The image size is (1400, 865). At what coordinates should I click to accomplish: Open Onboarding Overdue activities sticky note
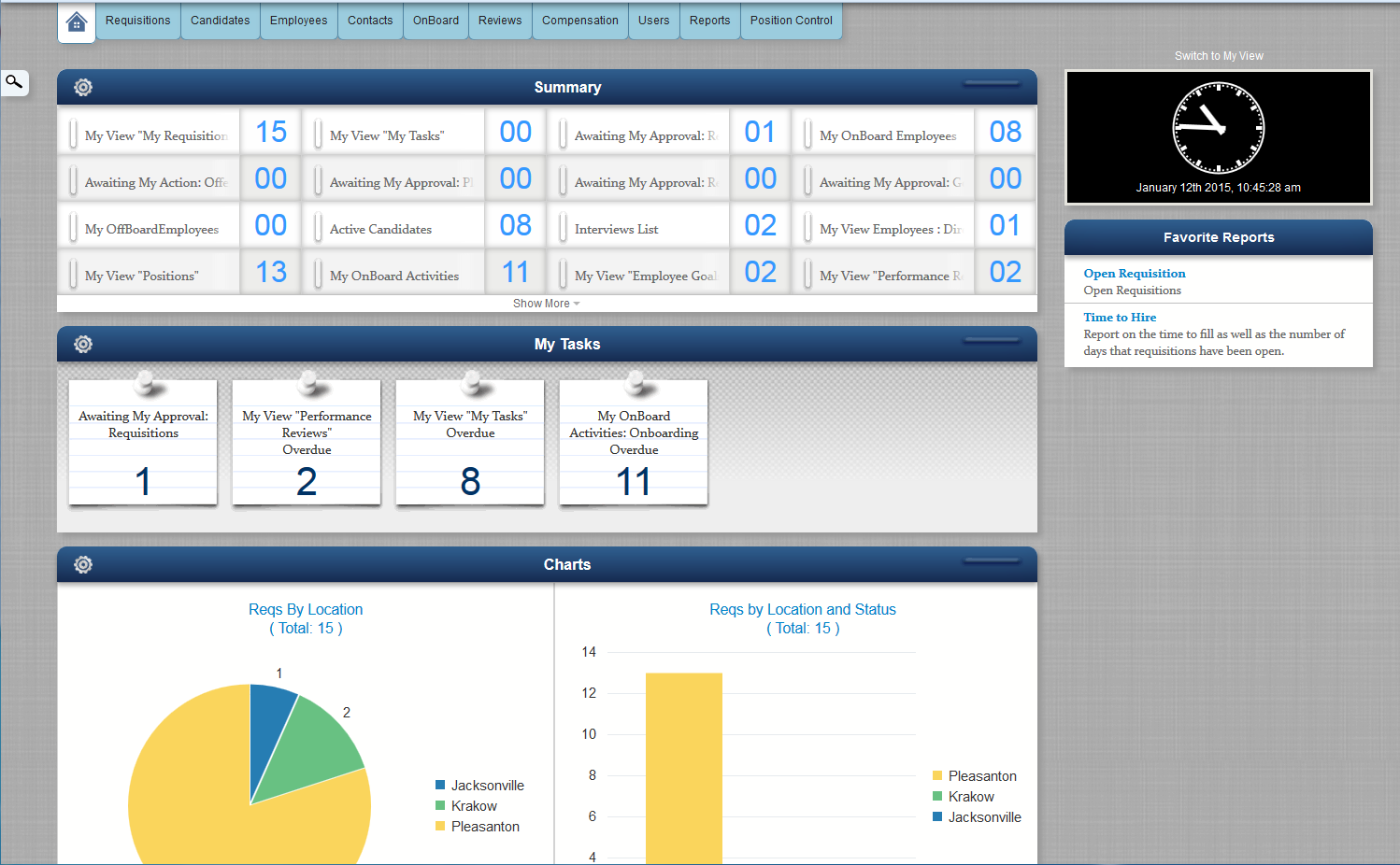634,442
